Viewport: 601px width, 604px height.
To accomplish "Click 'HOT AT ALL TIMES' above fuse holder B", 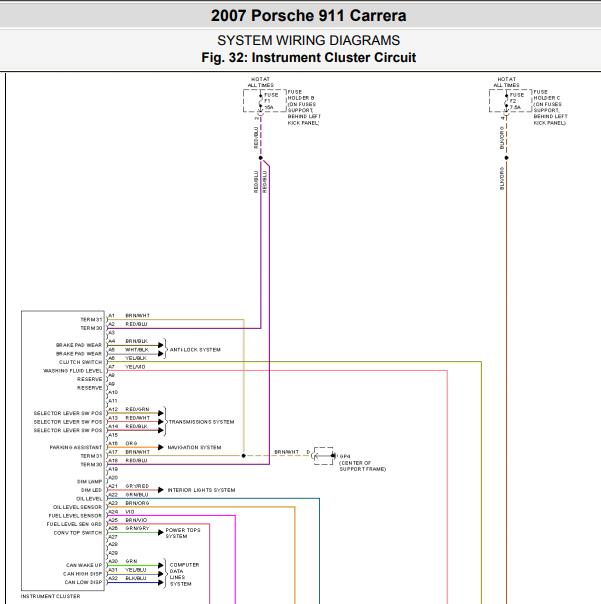I will pos(260,82).
